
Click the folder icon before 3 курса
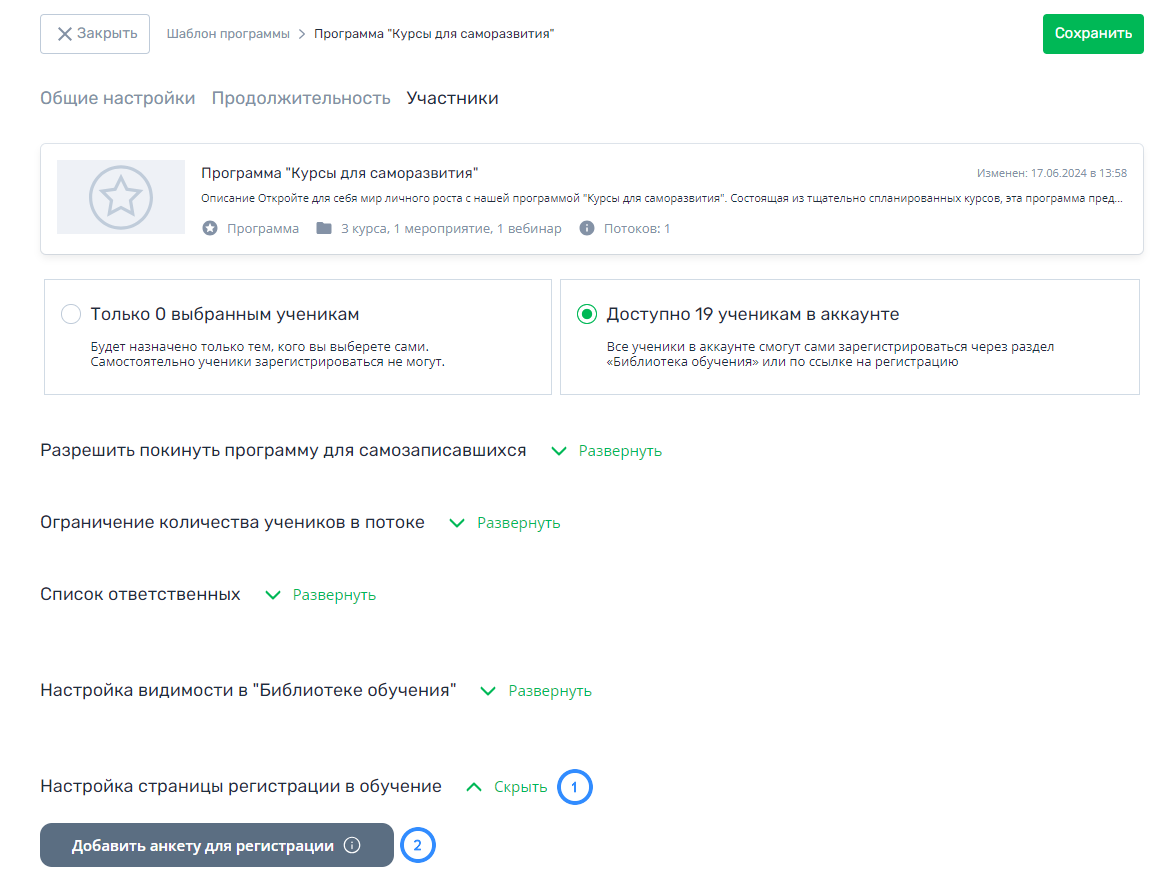[324, 228]
